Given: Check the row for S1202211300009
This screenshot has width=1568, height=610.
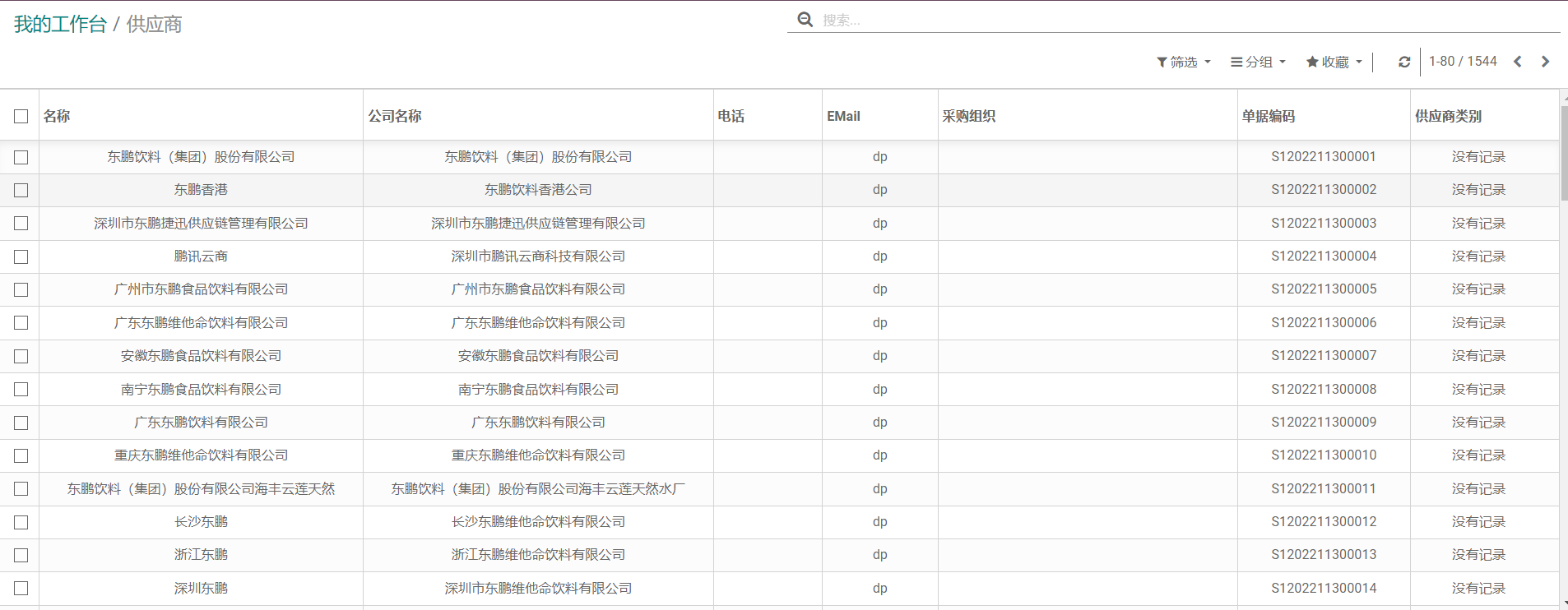Looking at the screenshot, I should (21, 423).
